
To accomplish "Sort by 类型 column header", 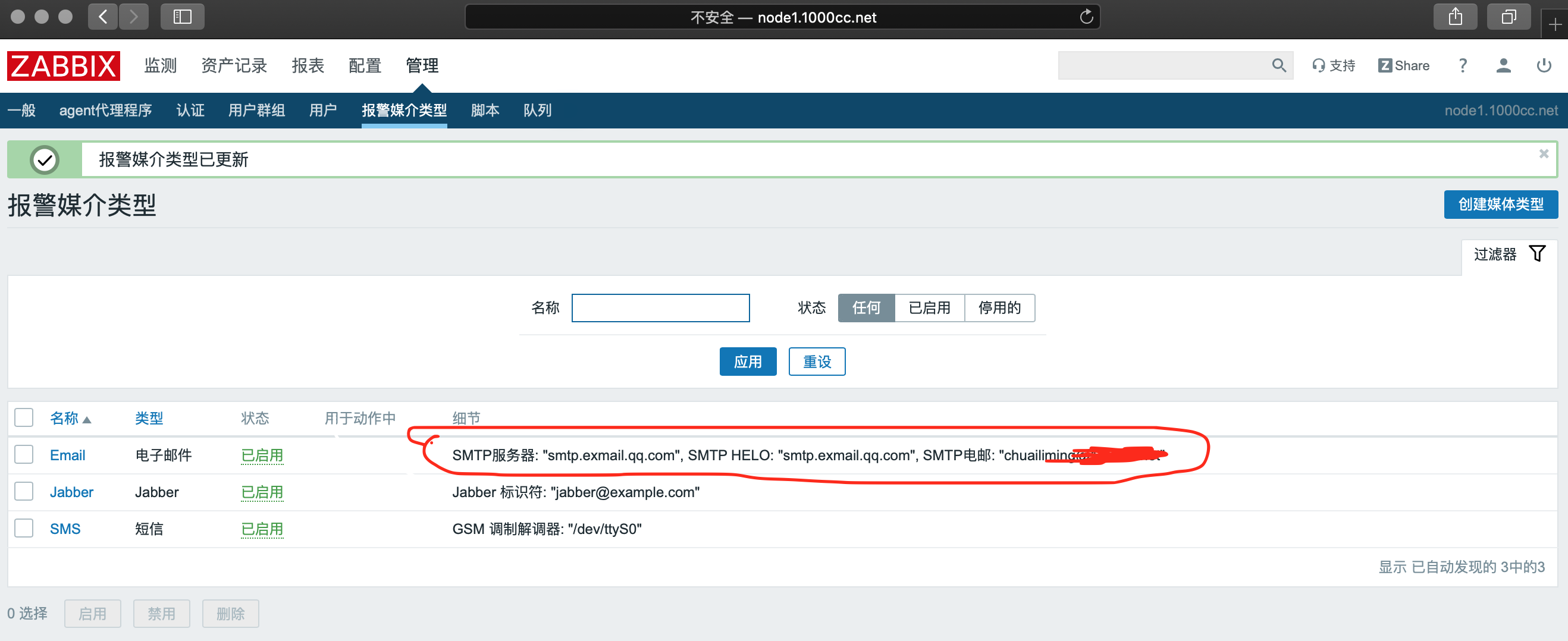I will click(x=149, y=418).
